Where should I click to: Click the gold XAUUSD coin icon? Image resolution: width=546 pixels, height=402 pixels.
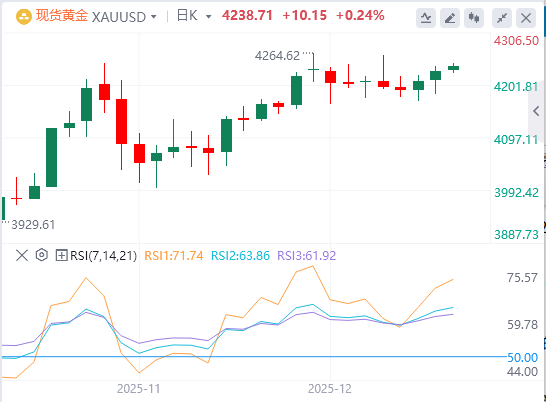24,16
